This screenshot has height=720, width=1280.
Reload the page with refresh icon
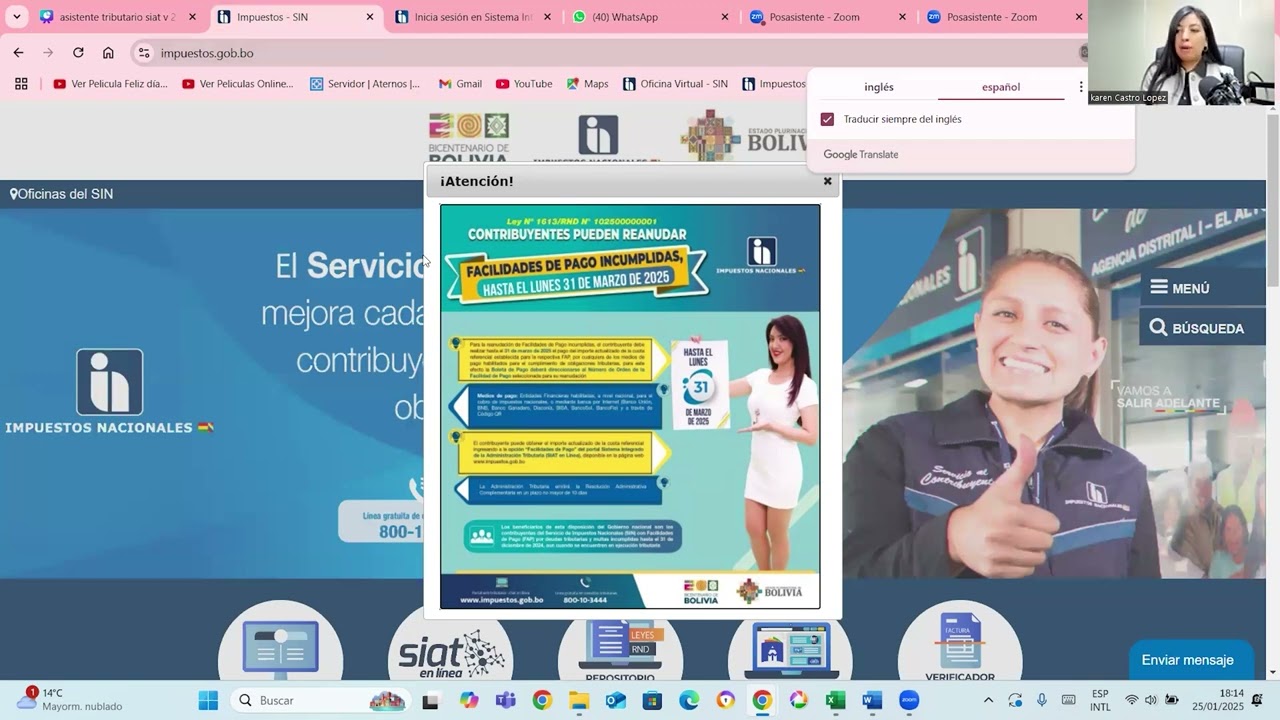coord(78,53)
